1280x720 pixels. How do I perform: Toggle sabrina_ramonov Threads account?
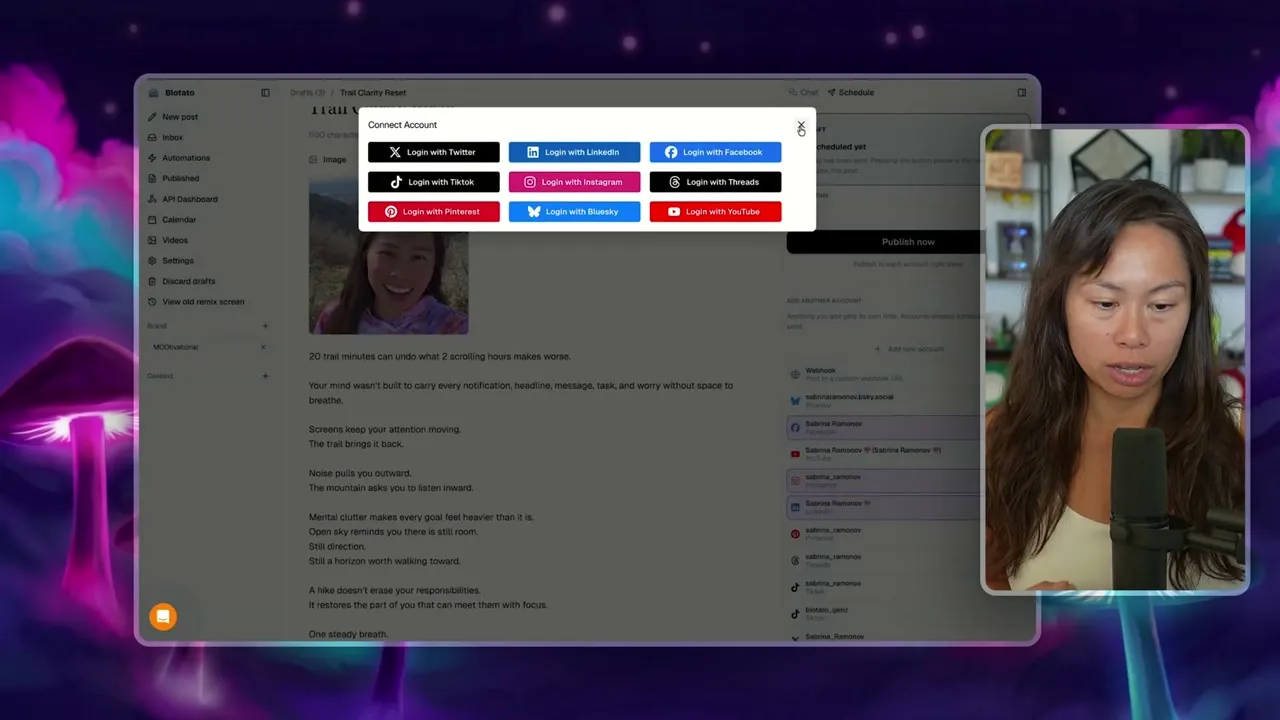[908, 560]
